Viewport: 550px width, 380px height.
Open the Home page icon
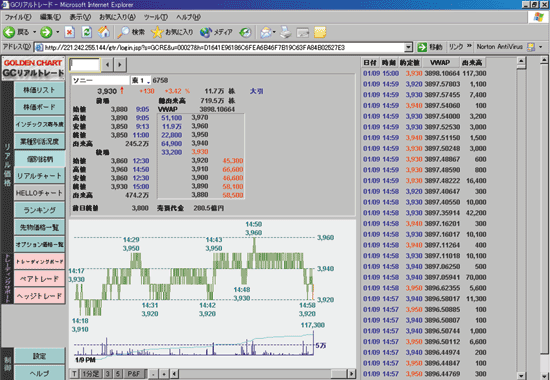(104, 32)
